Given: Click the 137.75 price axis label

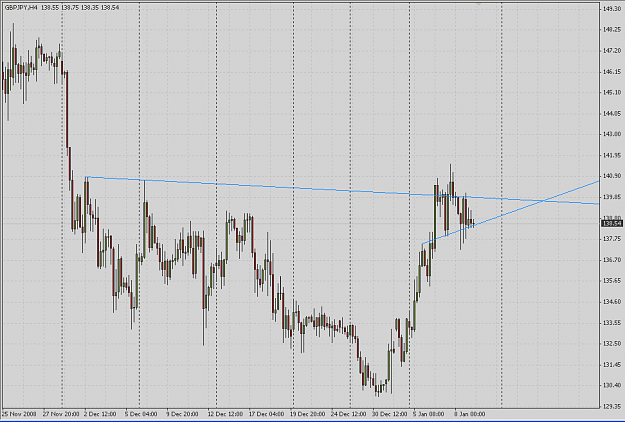Looking at the screenshot, I should coord(612,239).
